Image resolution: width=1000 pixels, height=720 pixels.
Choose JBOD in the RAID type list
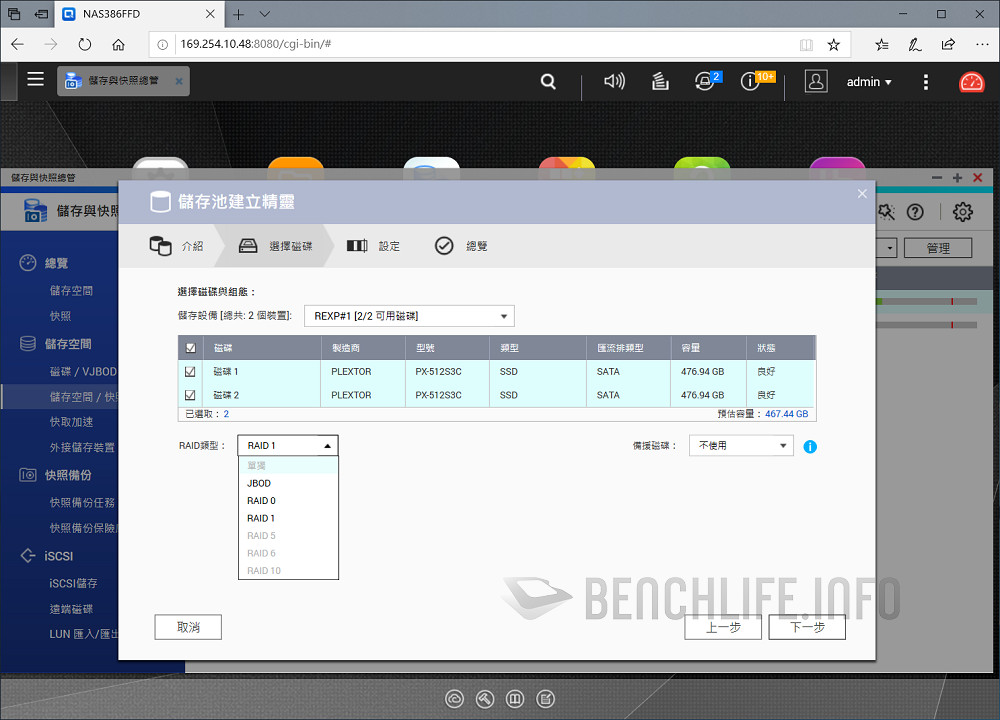(x=259, y=483)
